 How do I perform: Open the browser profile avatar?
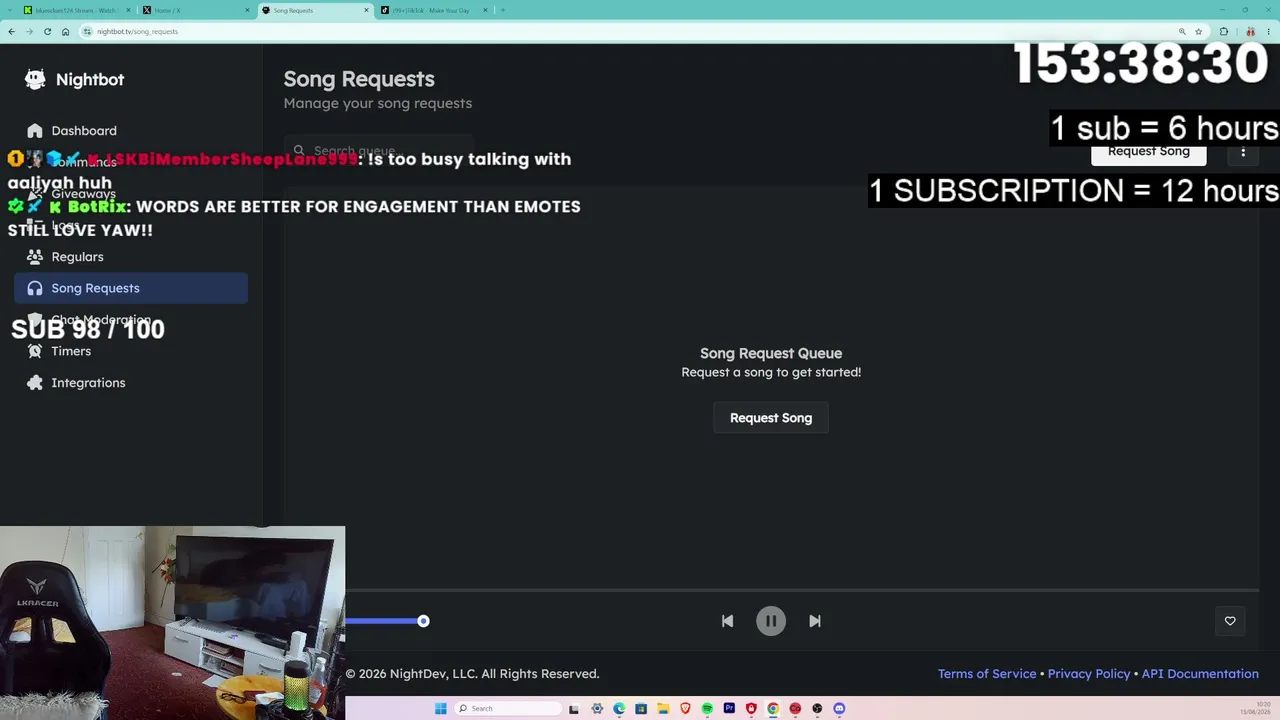pyautogui.click(x=1250, y=31)
